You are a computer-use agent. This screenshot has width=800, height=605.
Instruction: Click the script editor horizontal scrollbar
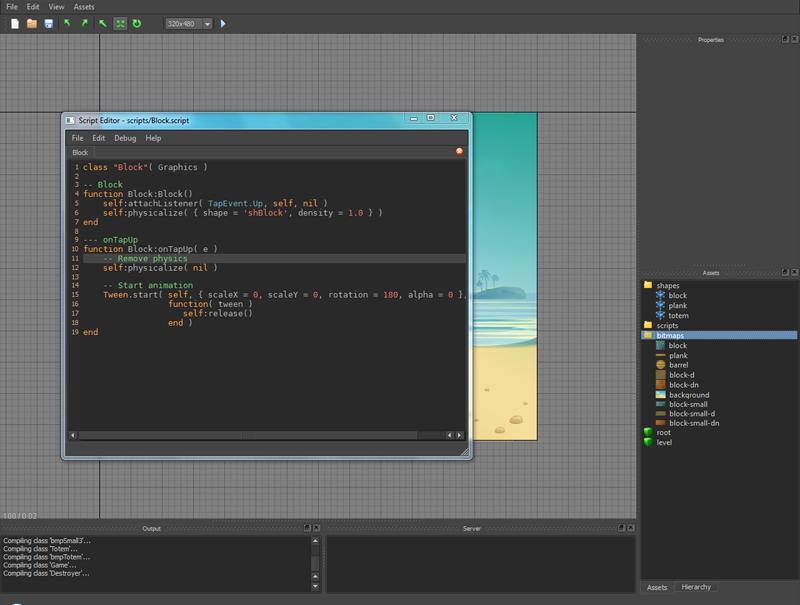pyautogui.click(x=247, y=435)
